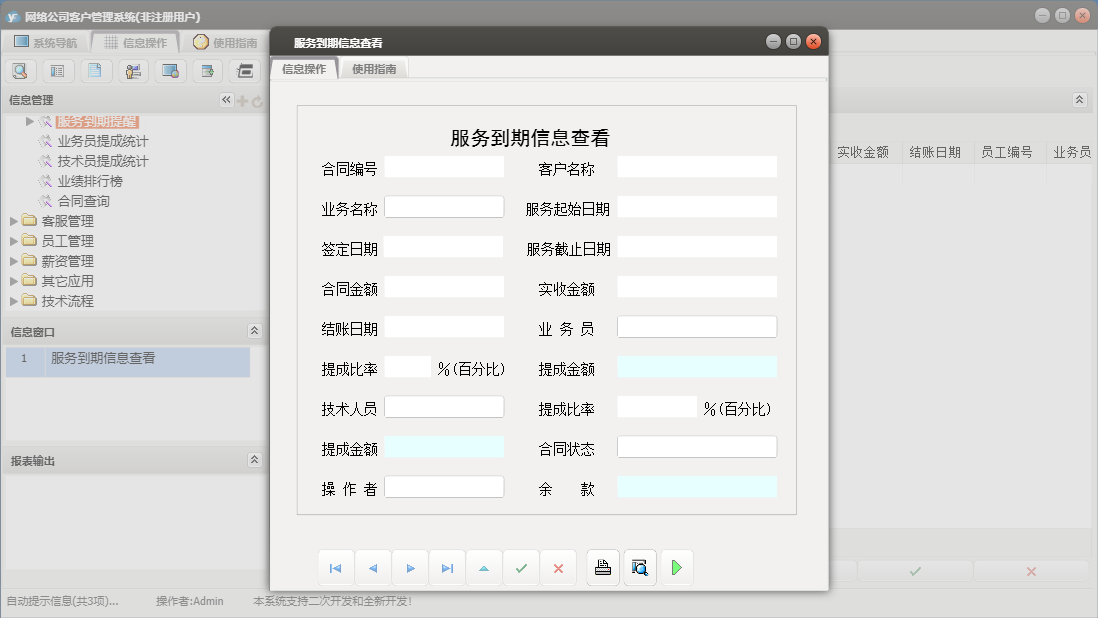
Task: Open print preview with the magnifier icon
Action: point(640,568)
